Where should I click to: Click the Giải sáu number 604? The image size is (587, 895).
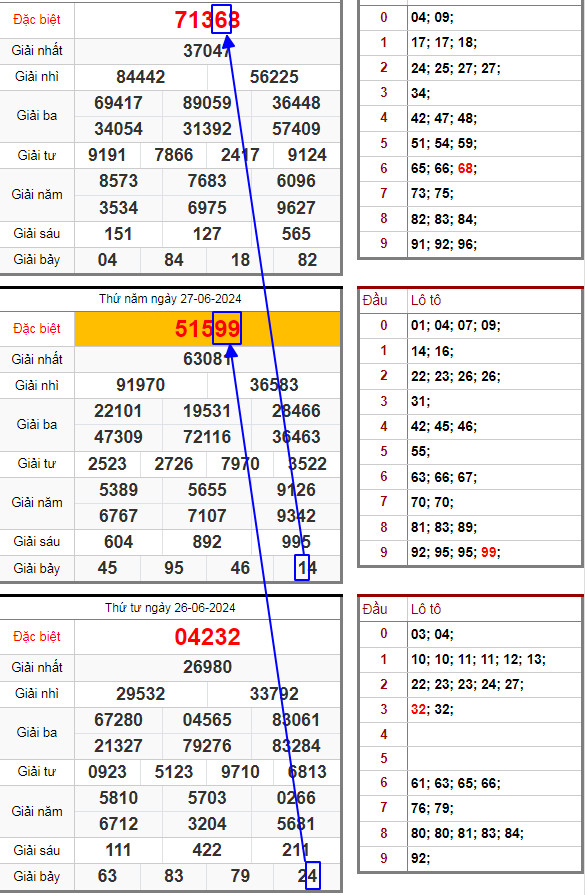click(x=118, y=542)
